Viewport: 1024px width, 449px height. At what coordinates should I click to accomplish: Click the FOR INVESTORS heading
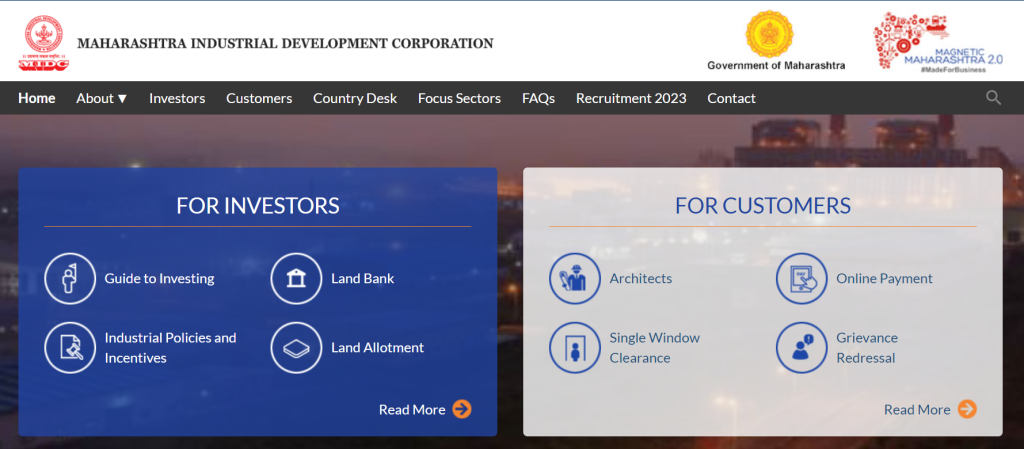pos(258,206)
